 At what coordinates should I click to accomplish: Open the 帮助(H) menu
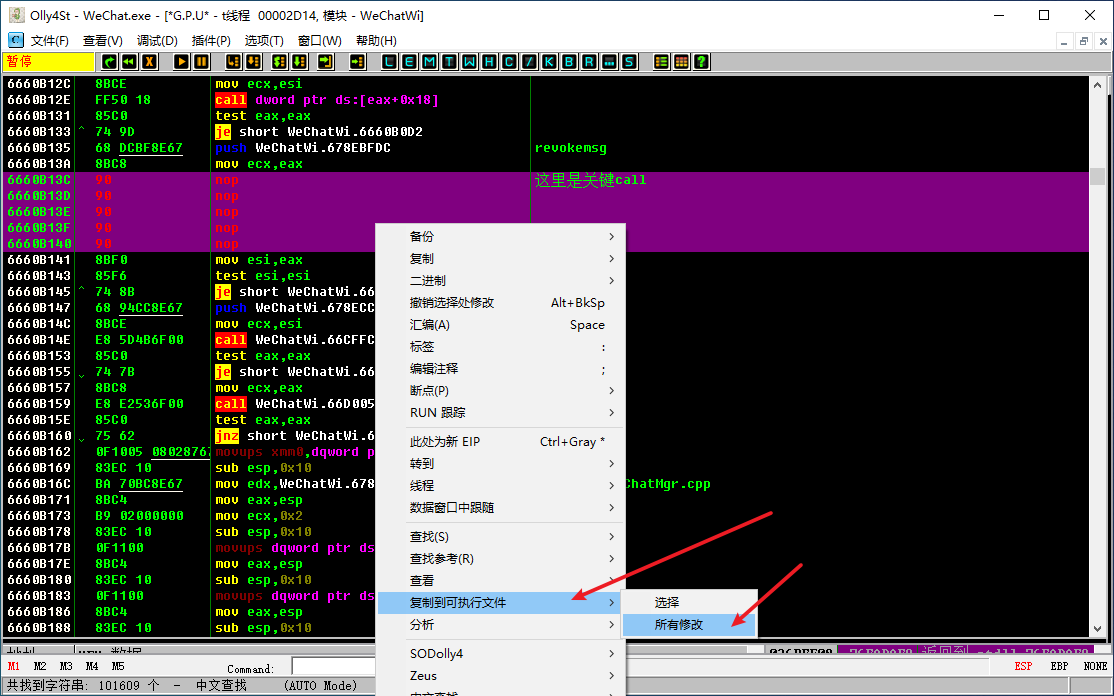click(377, 40)
